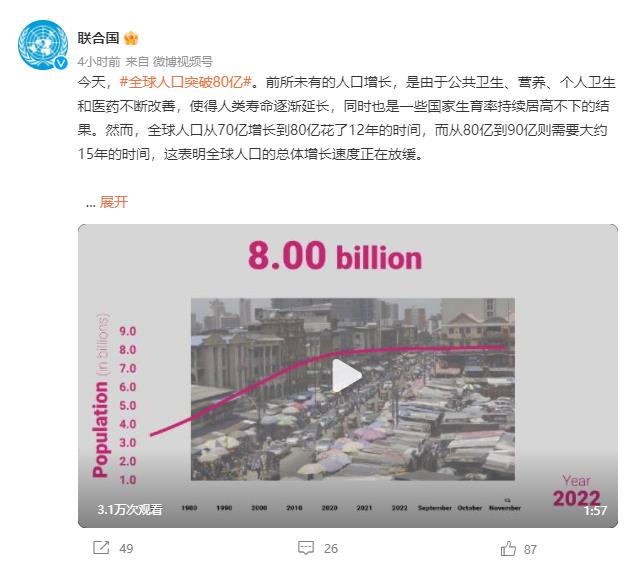
Task: Click the 8.00 billion video title area
Action: [x=335, y=255]
